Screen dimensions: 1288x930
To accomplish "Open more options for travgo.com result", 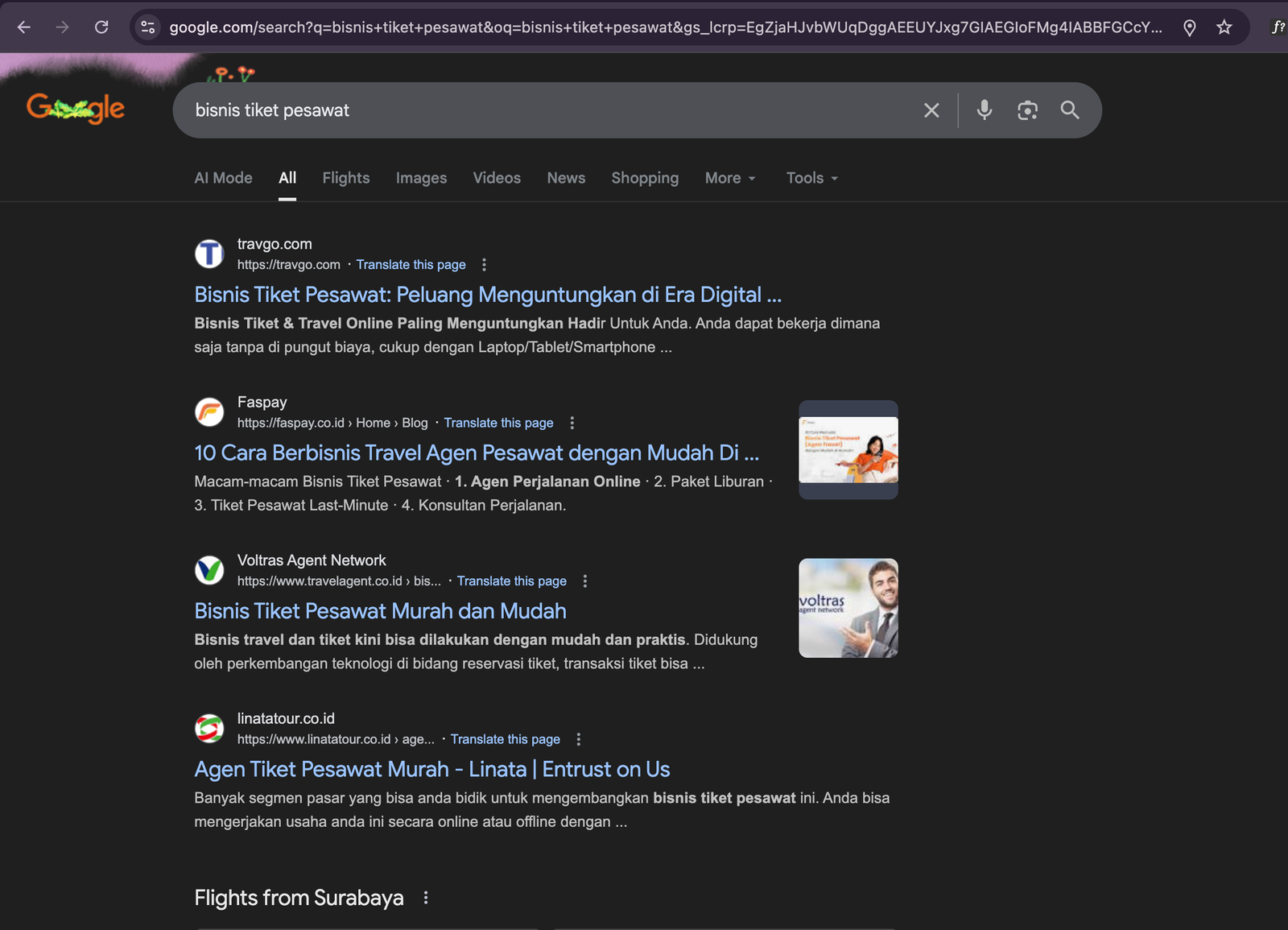I will click(x=484, y=265).
